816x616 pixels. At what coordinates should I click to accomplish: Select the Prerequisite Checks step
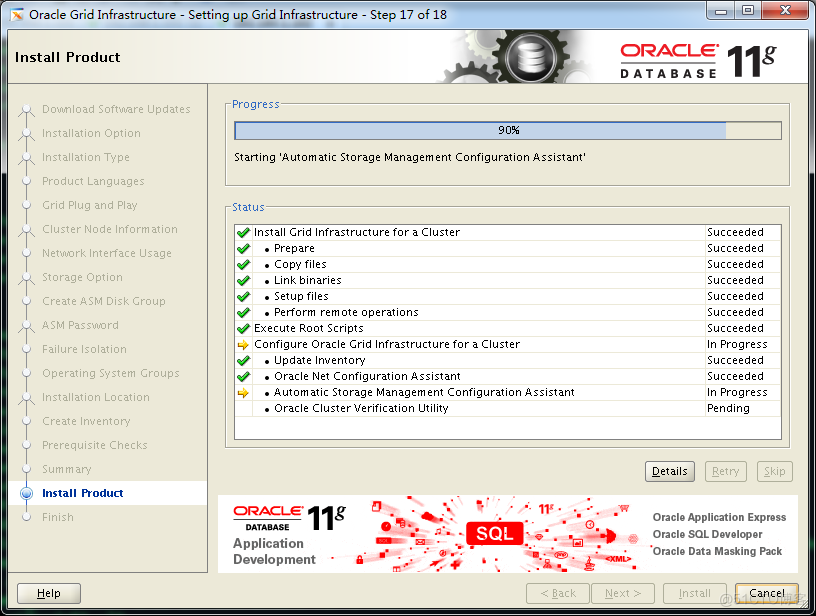[95, 445]
